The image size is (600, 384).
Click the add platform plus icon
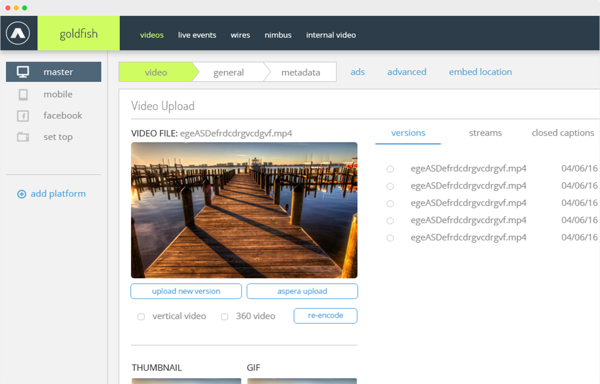pyautogui.click(x=22, y=194)
